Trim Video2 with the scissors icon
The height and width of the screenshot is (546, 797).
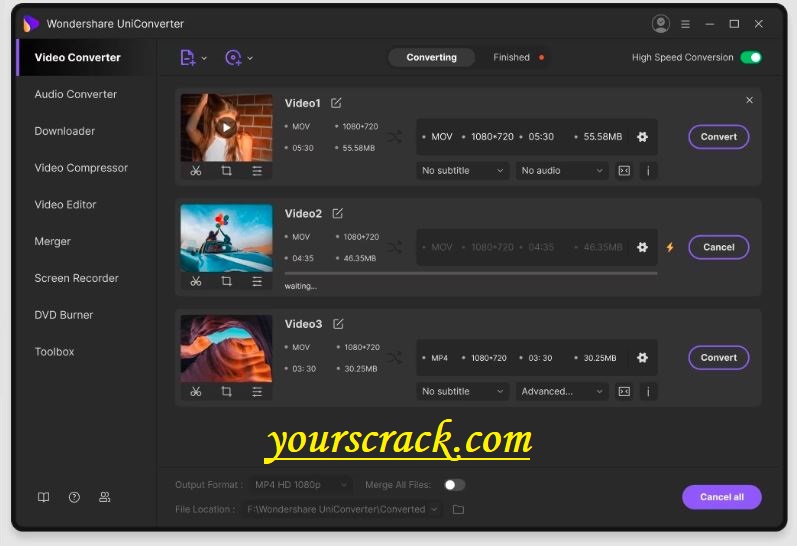point(196,281)
